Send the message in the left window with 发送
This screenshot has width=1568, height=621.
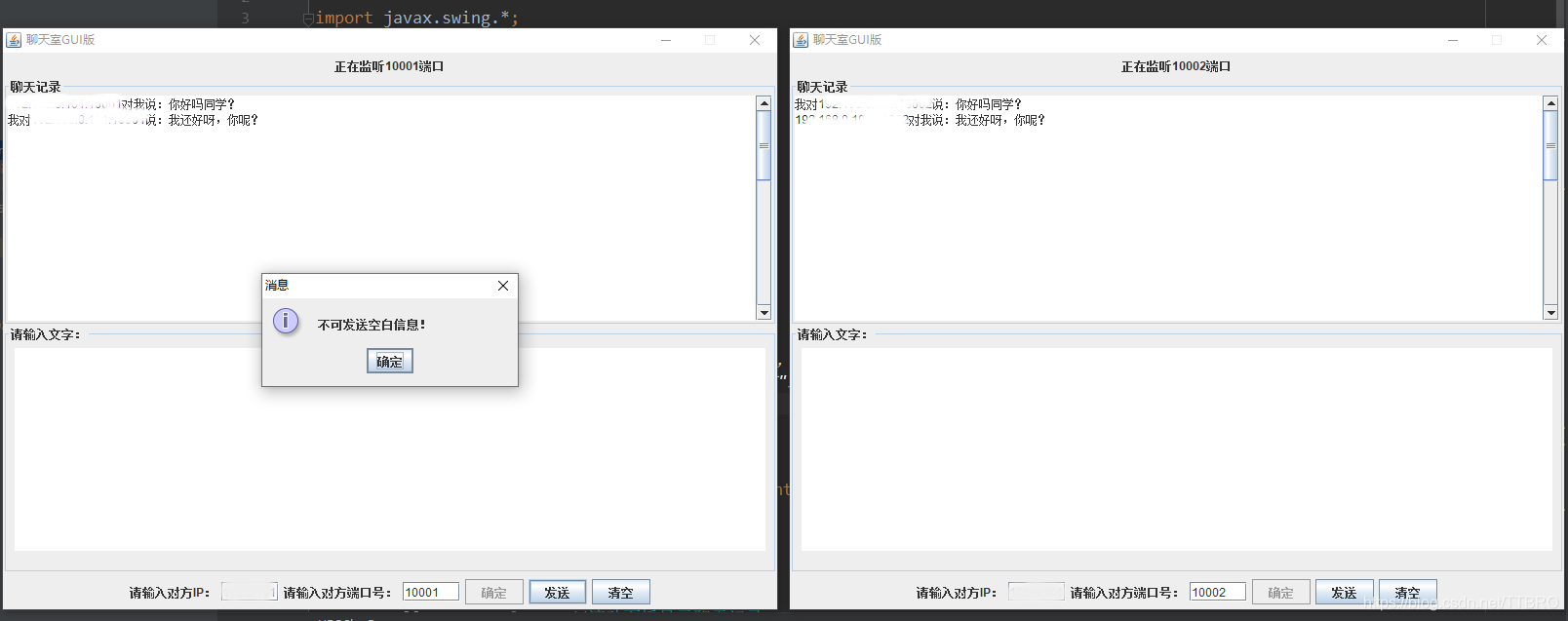558,592
